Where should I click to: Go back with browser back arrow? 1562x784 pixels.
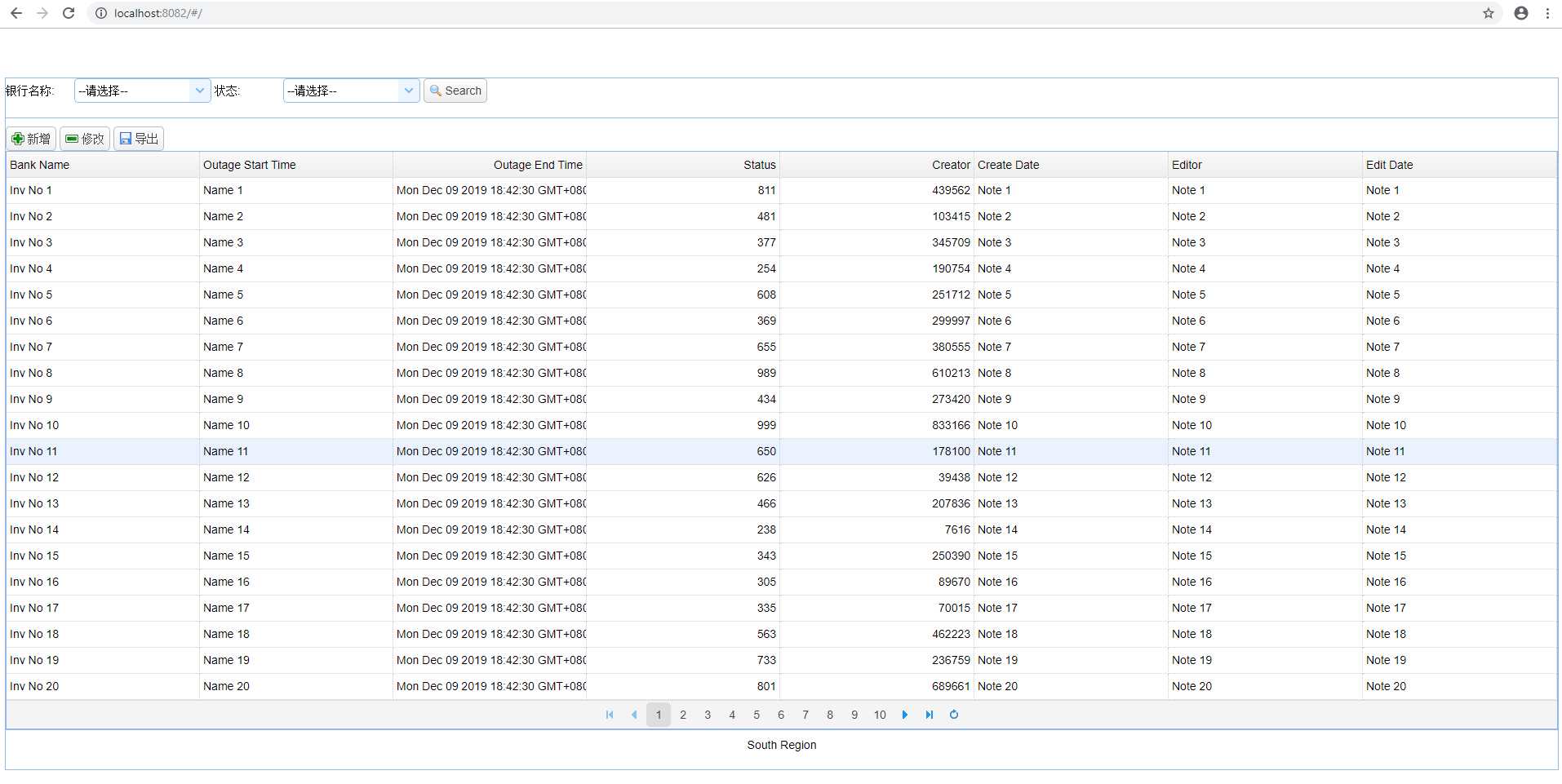[16, 13]
